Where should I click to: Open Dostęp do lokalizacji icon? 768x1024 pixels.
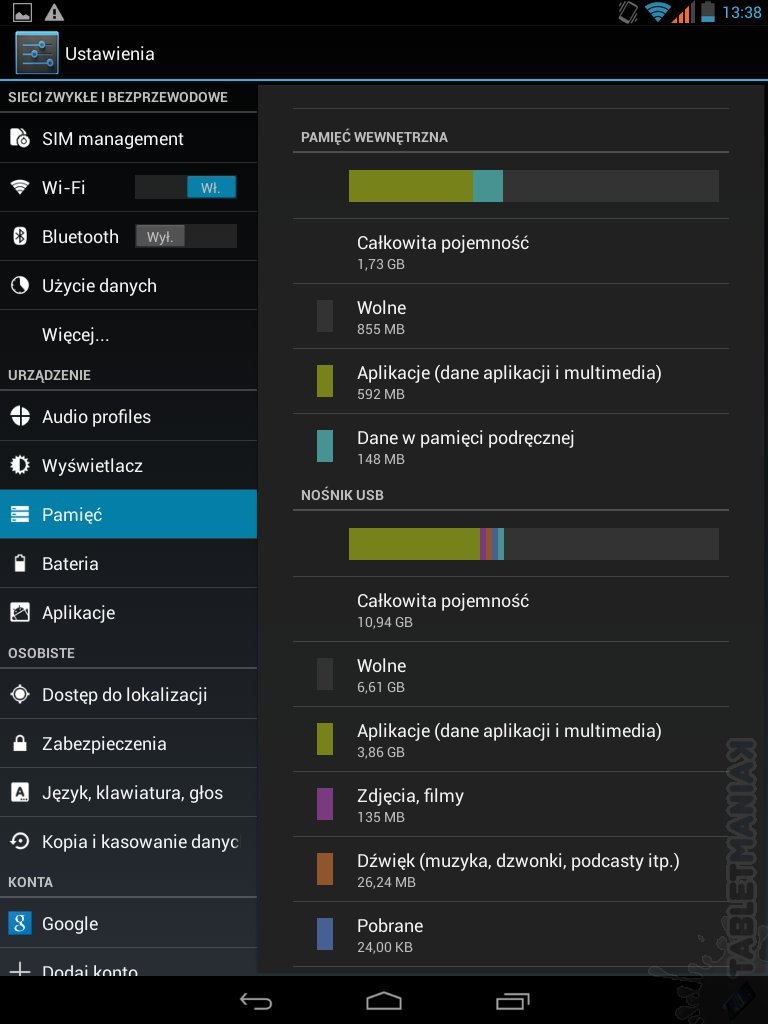point(20,695)
